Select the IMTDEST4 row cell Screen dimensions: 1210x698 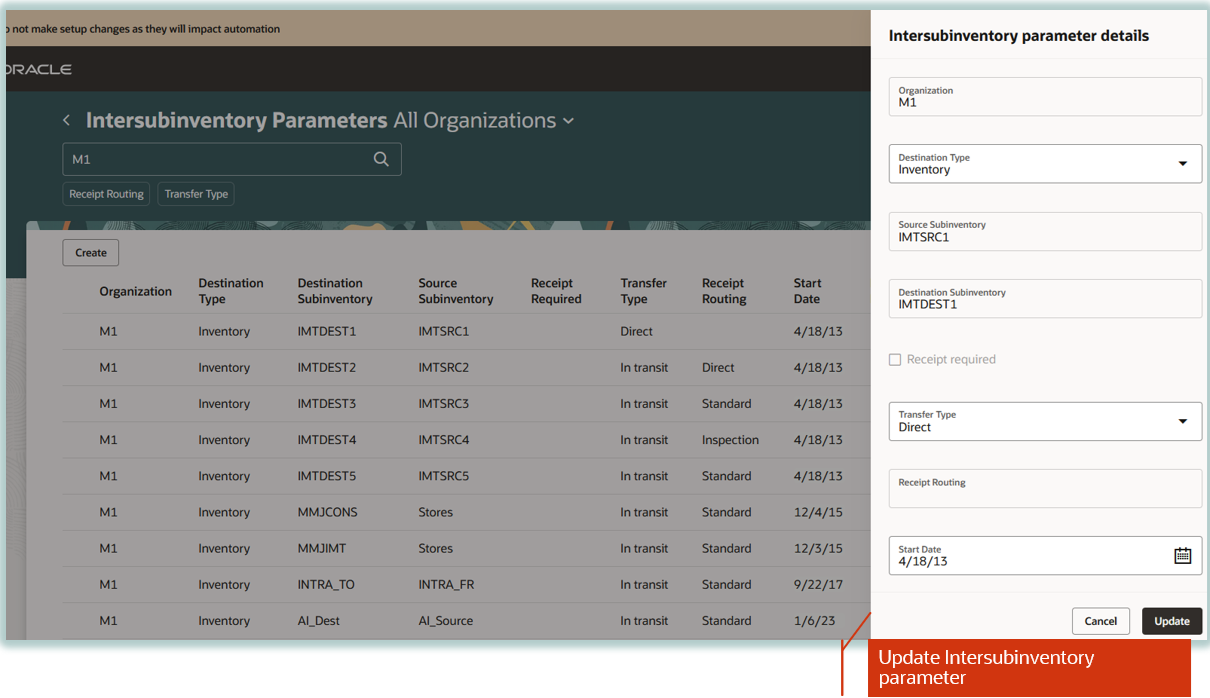coord(327,440)
